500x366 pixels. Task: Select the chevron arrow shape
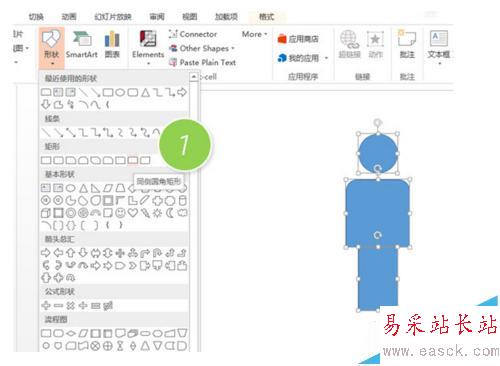[x=133, y=266]
